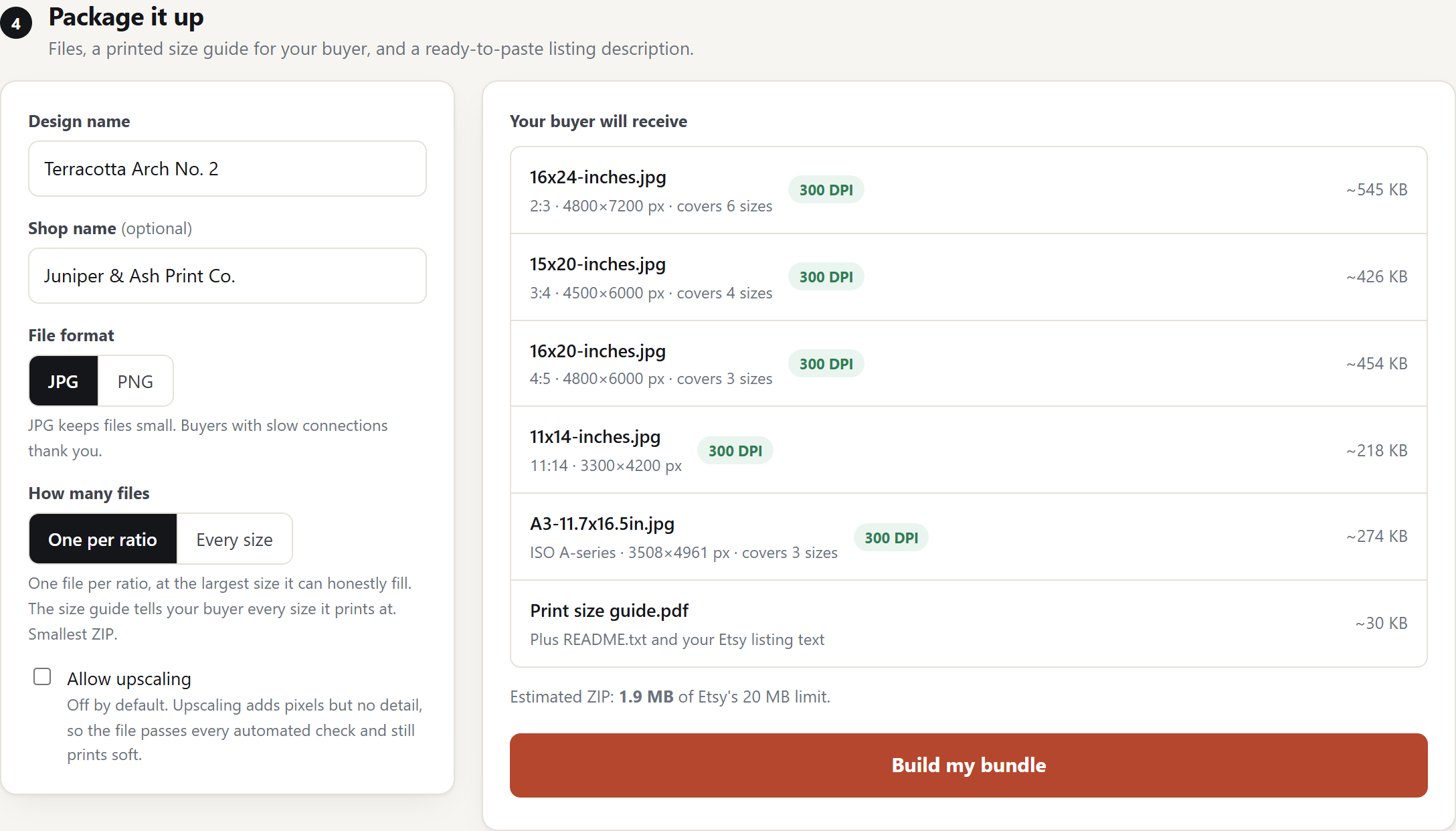
Task: Select the 11x14-inches.jpg file row
Action: coord(968,450)
